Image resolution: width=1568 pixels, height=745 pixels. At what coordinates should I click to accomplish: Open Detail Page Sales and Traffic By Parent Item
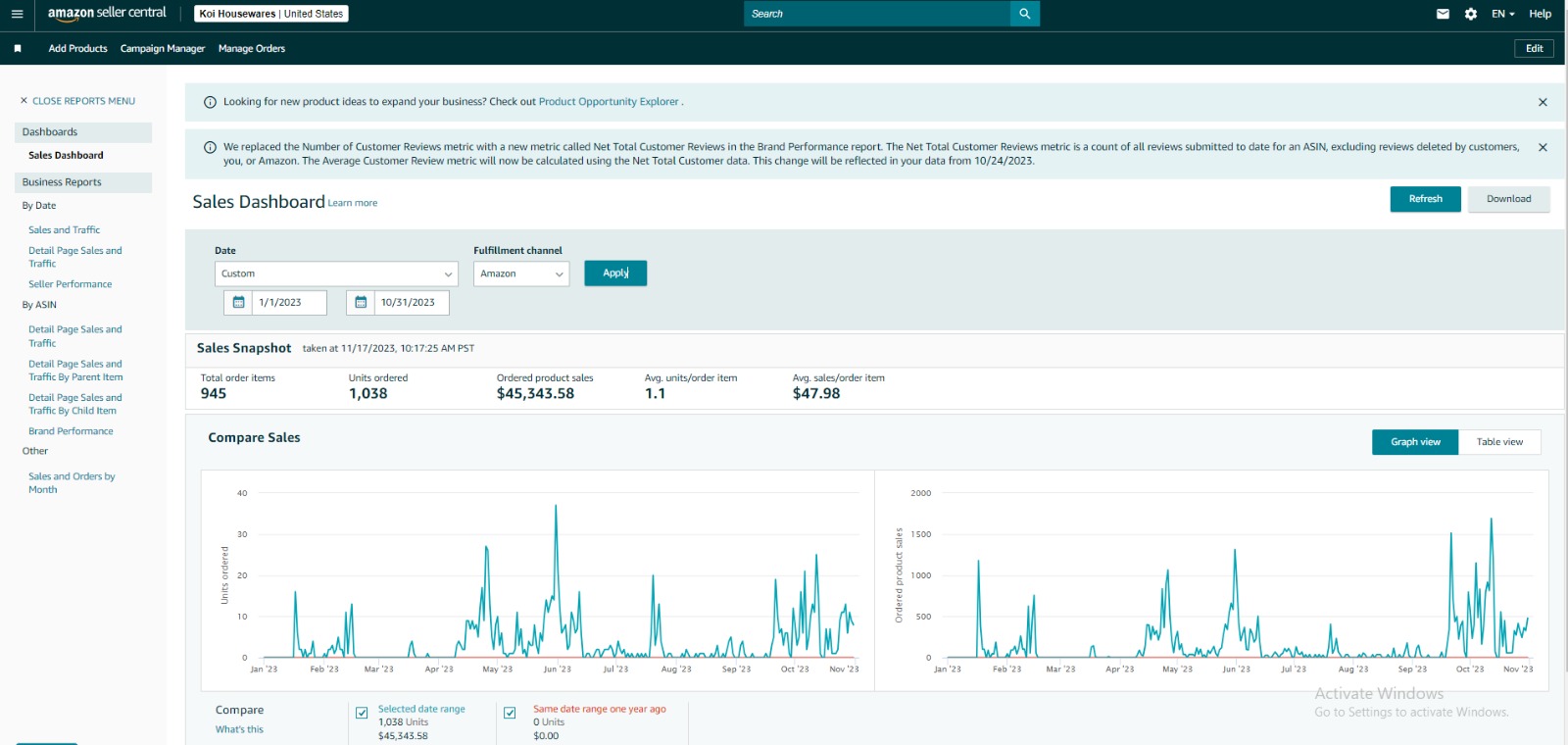[x=75, y=371]
